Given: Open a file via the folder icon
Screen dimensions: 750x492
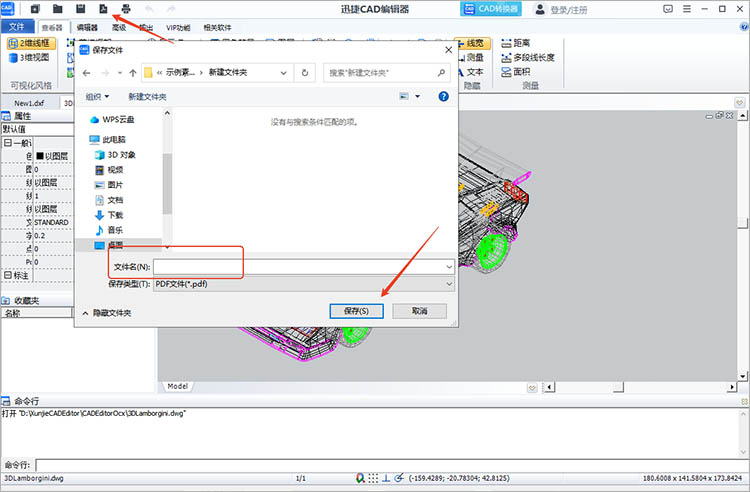Looking at the screenshot, I should [x=57, y=9].
